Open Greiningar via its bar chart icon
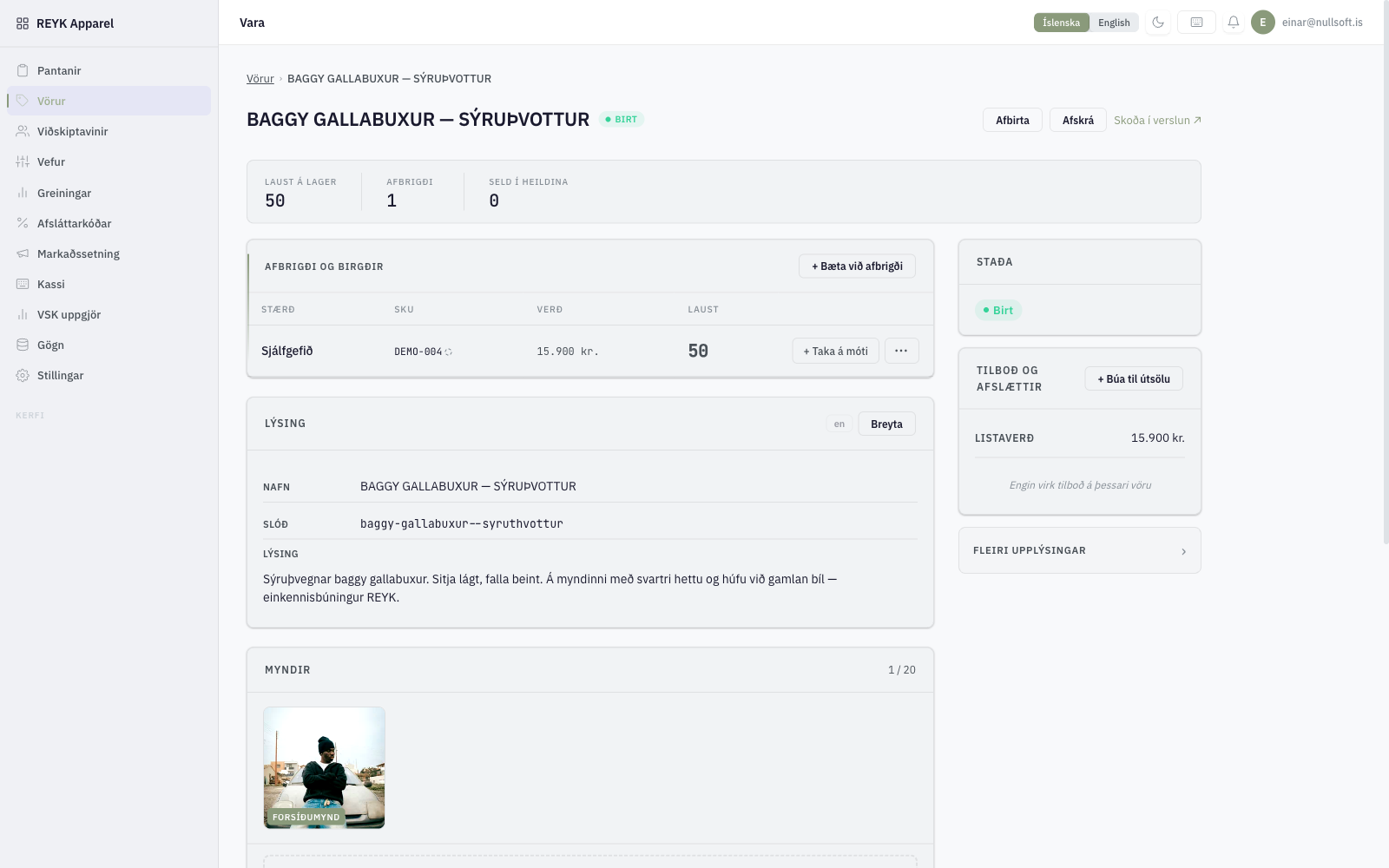 coord(23,193)
